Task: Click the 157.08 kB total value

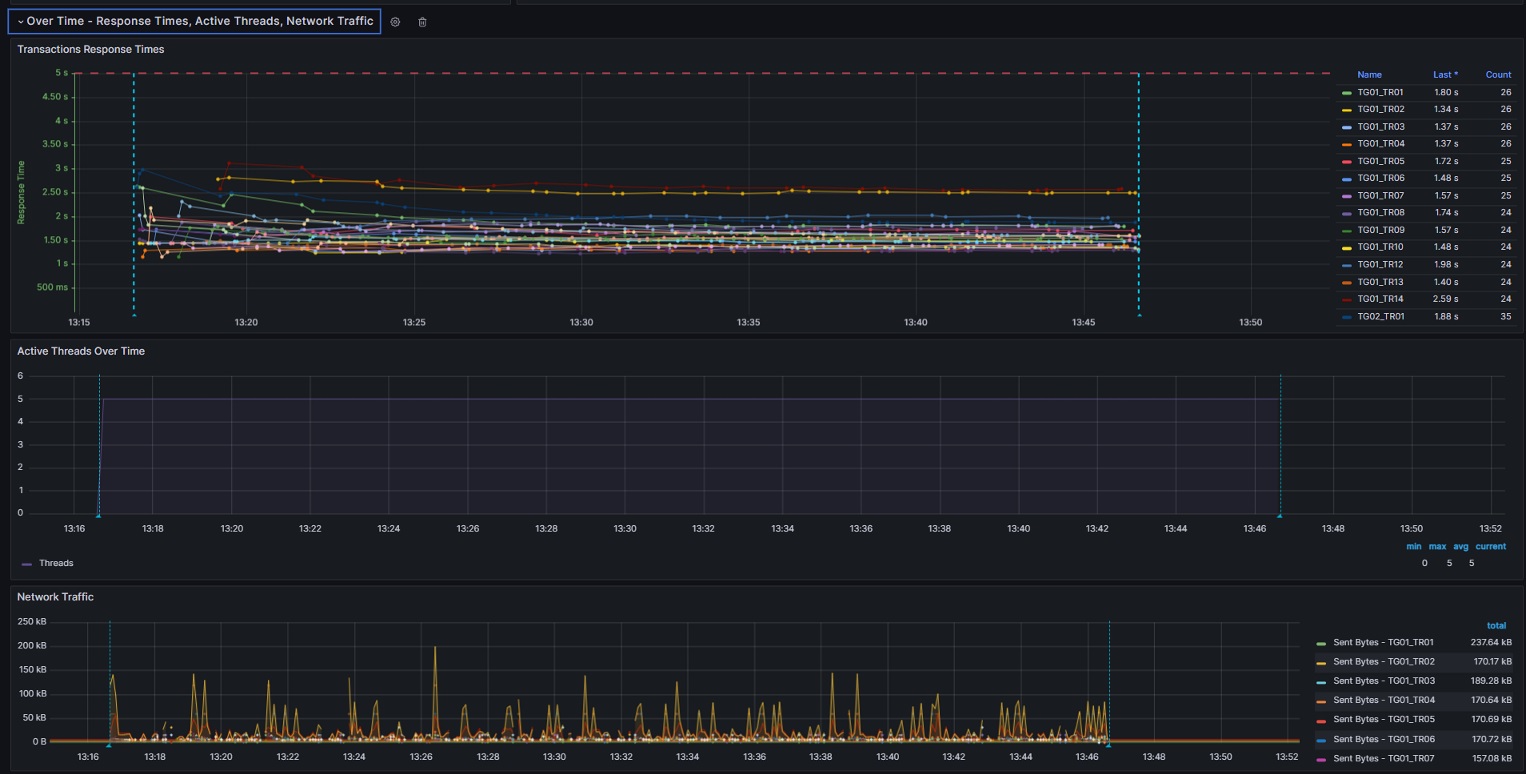Action: pyautogui.click(x=1491, y=757)
